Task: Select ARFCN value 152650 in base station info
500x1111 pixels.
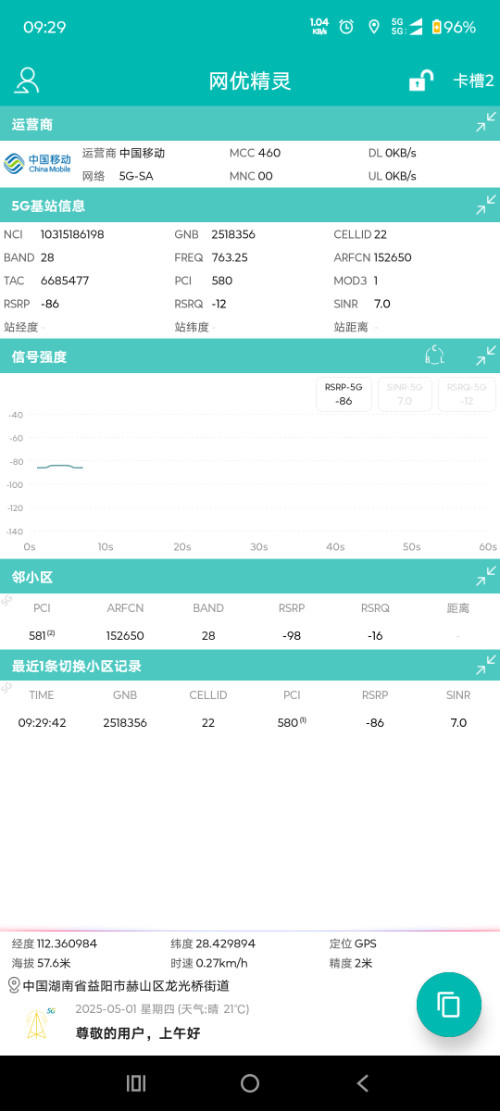Action: [x=392, y=257]
